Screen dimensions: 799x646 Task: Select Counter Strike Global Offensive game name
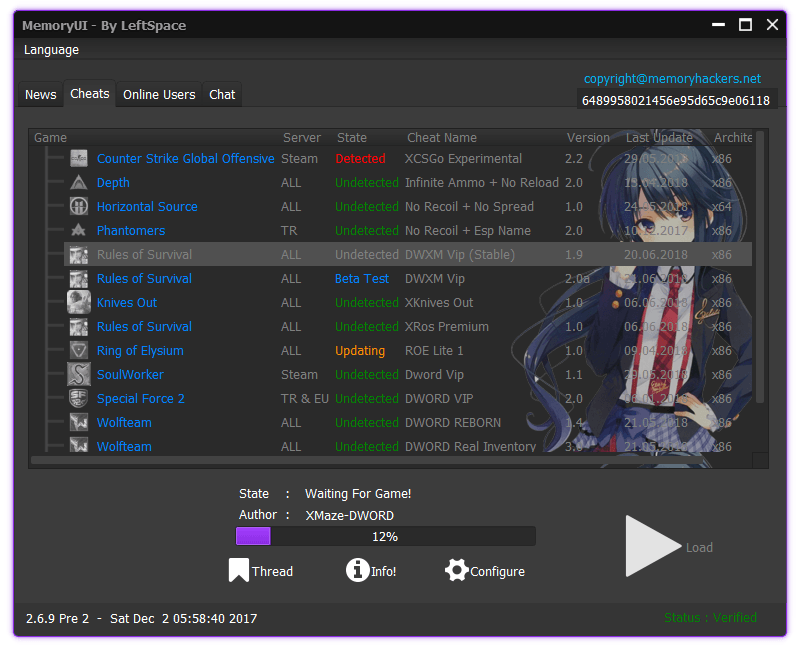[185, 158]
